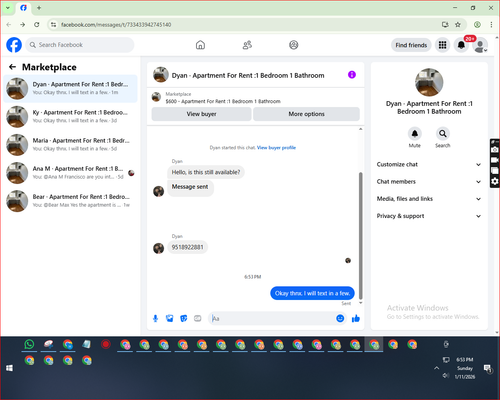
Task: Click the browser address bar URL
Action: (x=116, y=25)
